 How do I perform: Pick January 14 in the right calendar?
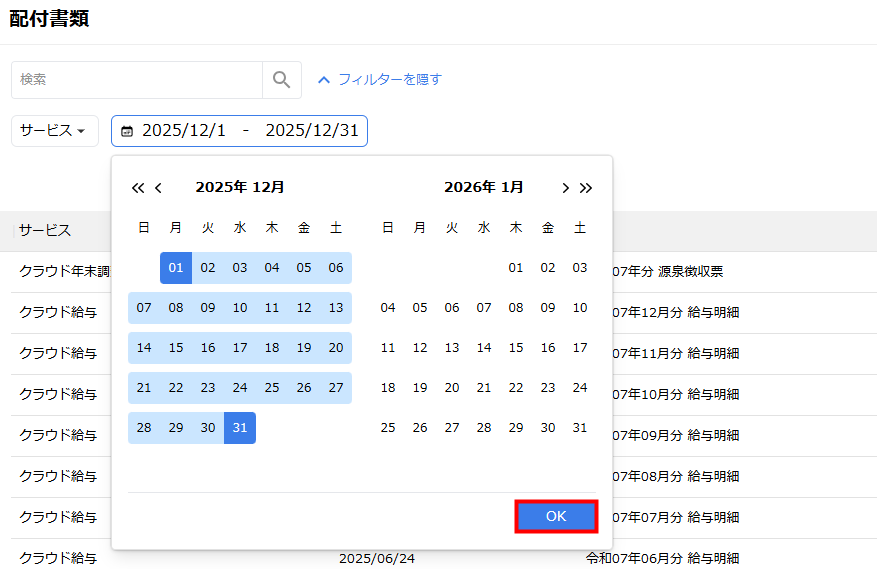[484, 348]
